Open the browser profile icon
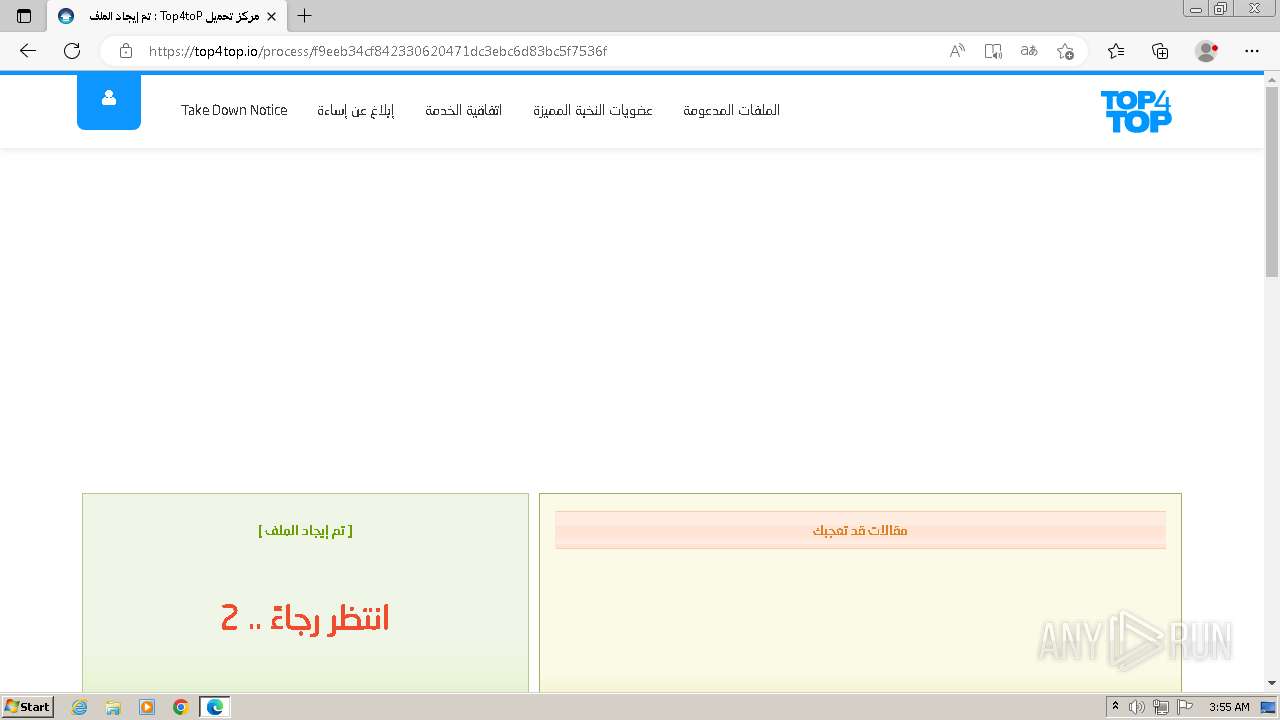This screenshot has width=1280, height=720. (x=1207, y=51)
